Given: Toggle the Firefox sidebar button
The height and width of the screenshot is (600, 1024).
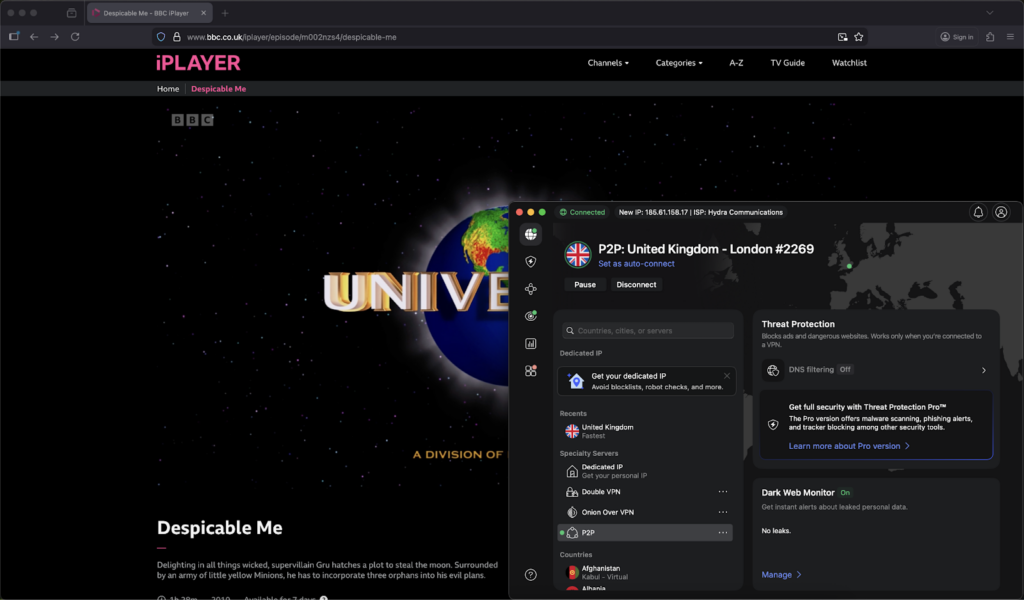Looking at the screenshot, I should (14, 37).
